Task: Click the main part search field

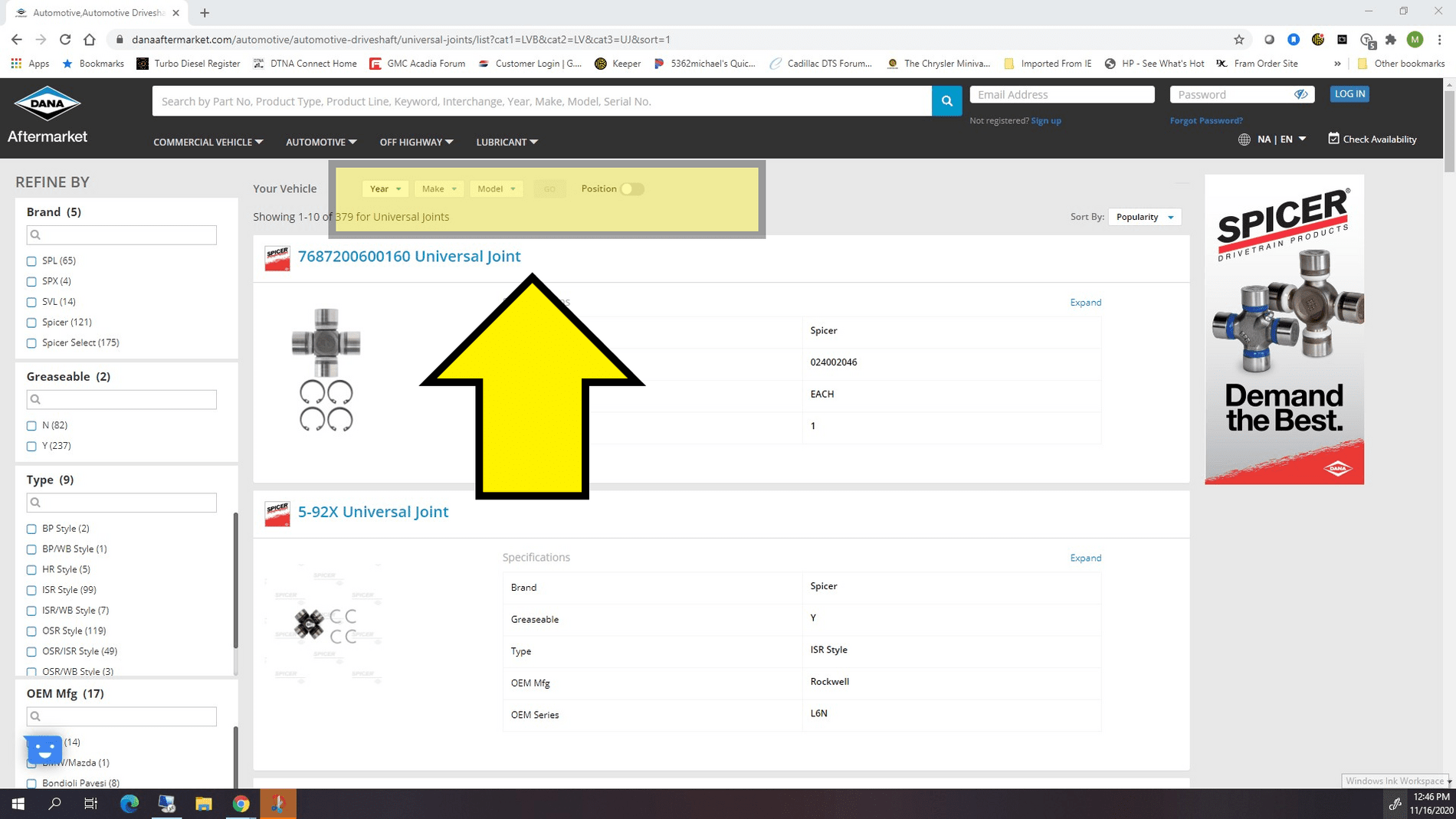Action: coord(542,101)
